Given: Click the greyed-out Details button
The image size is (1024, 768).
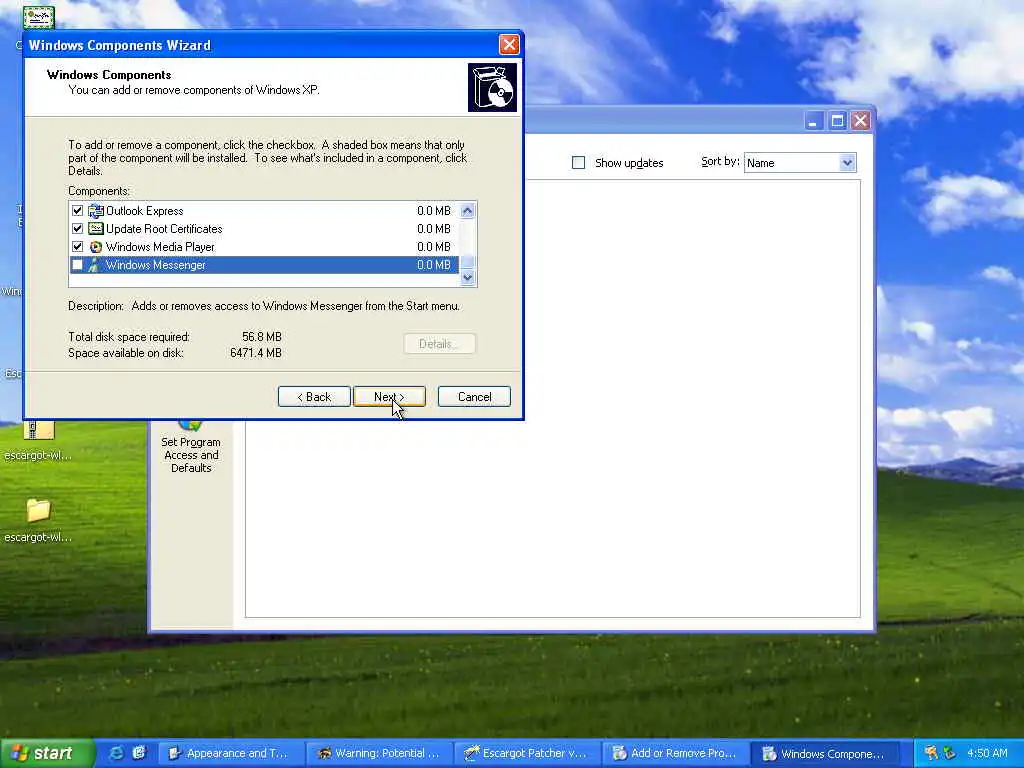Looking at the screenshot, I should 440,344.
